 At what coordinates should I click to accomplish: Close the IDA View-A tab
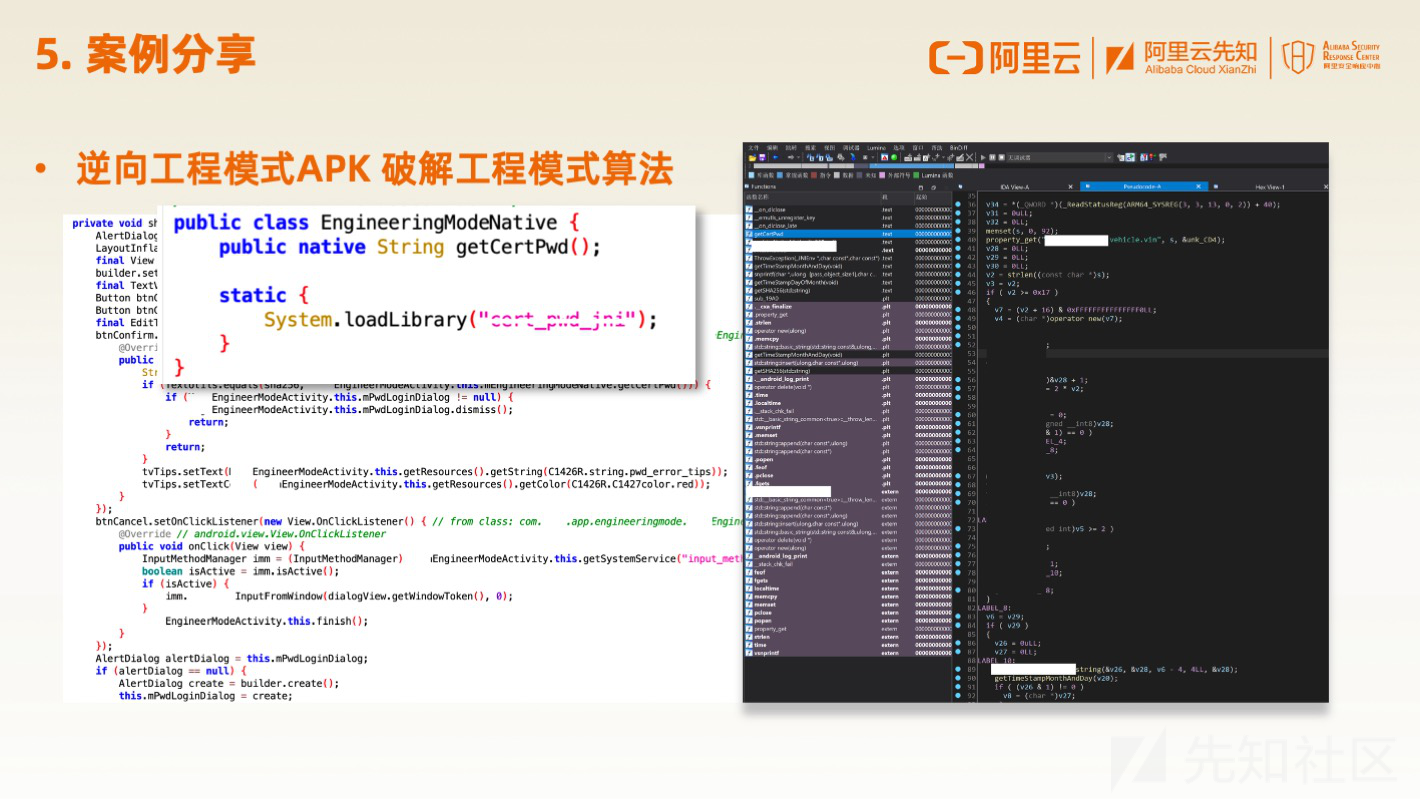(x=1070, y=187)
